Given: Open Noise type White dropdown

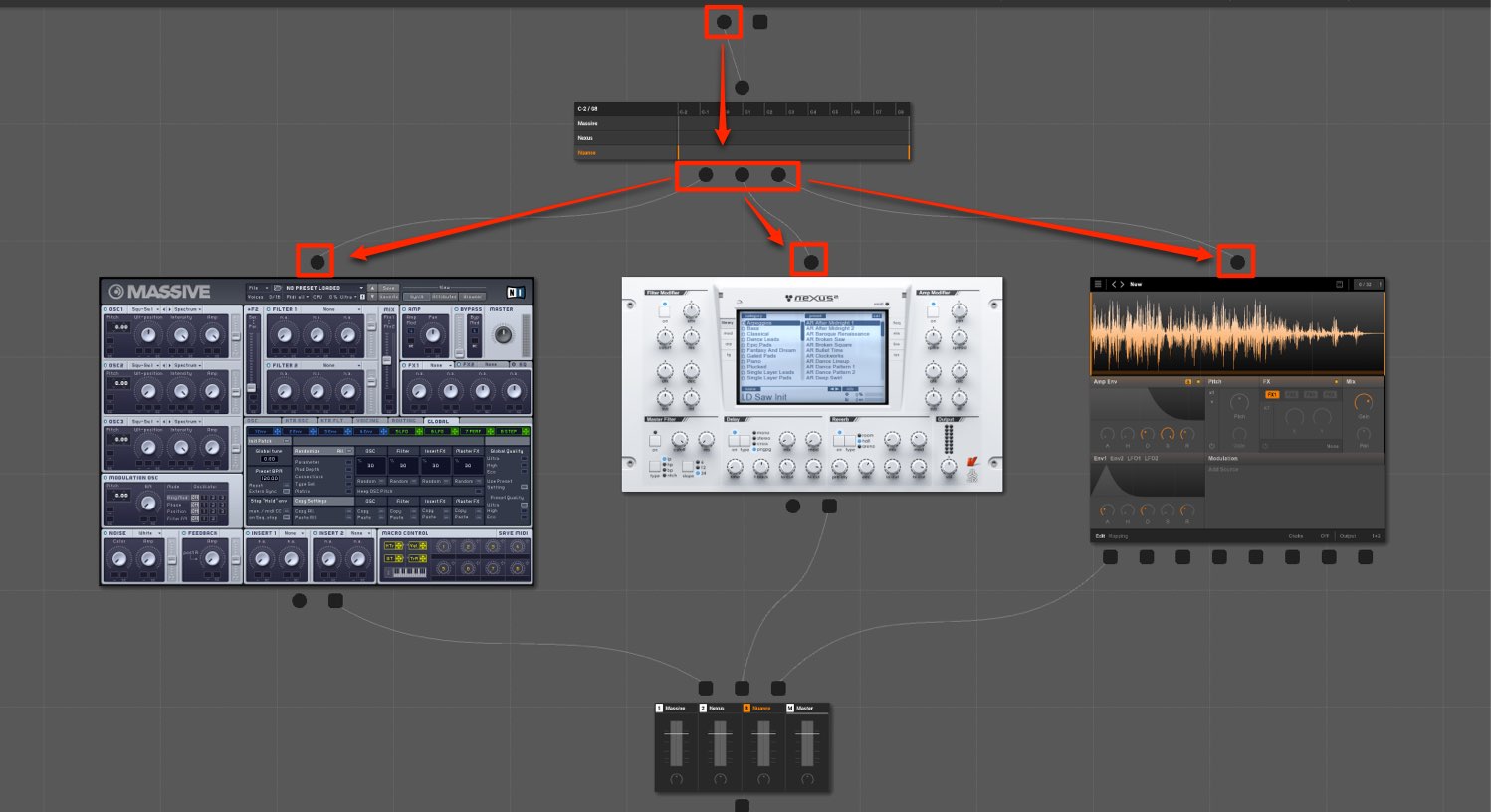Looking at the screenshot, I should (146, 533).
